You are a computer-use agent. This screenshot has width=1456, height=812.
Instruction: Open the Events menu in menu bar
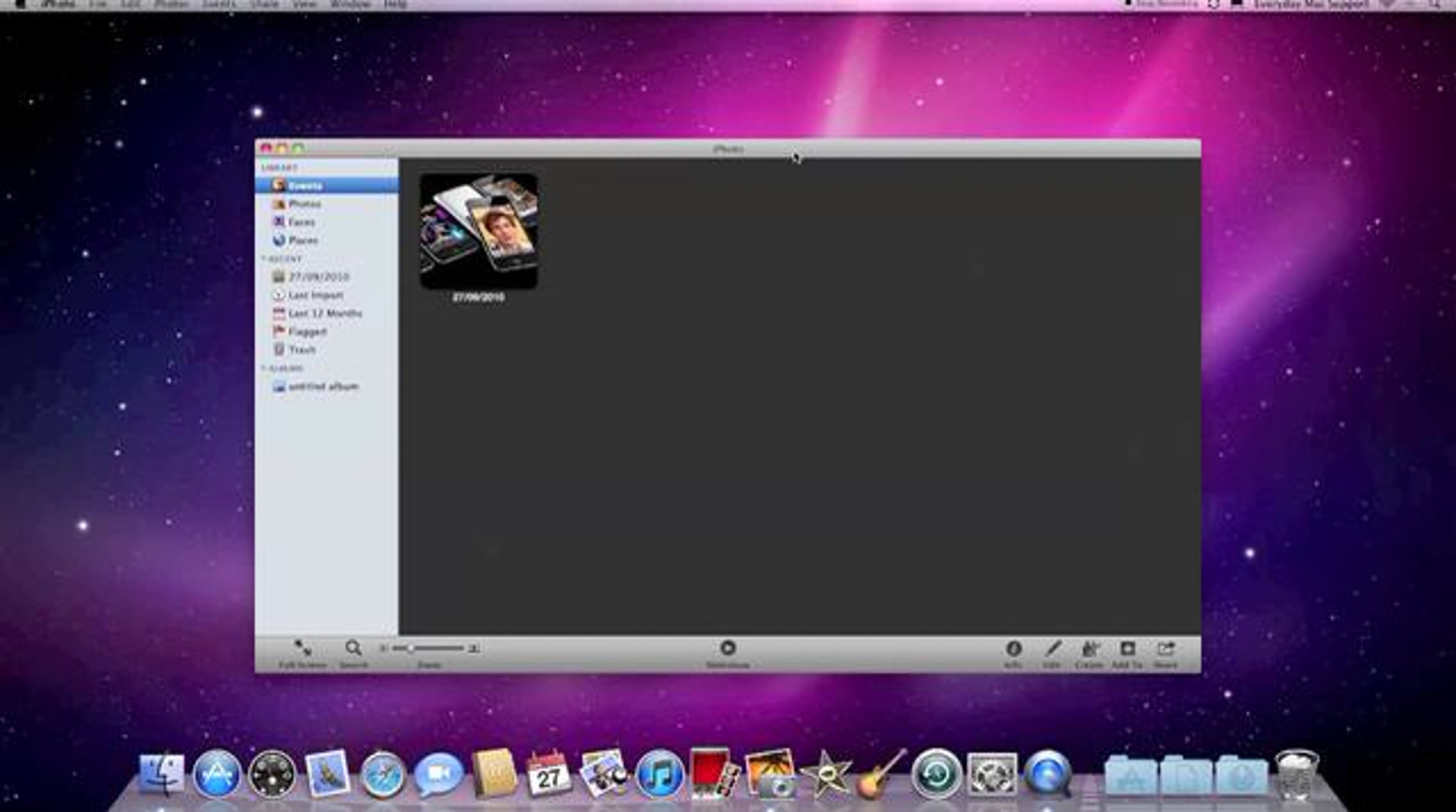coord(219,4)
